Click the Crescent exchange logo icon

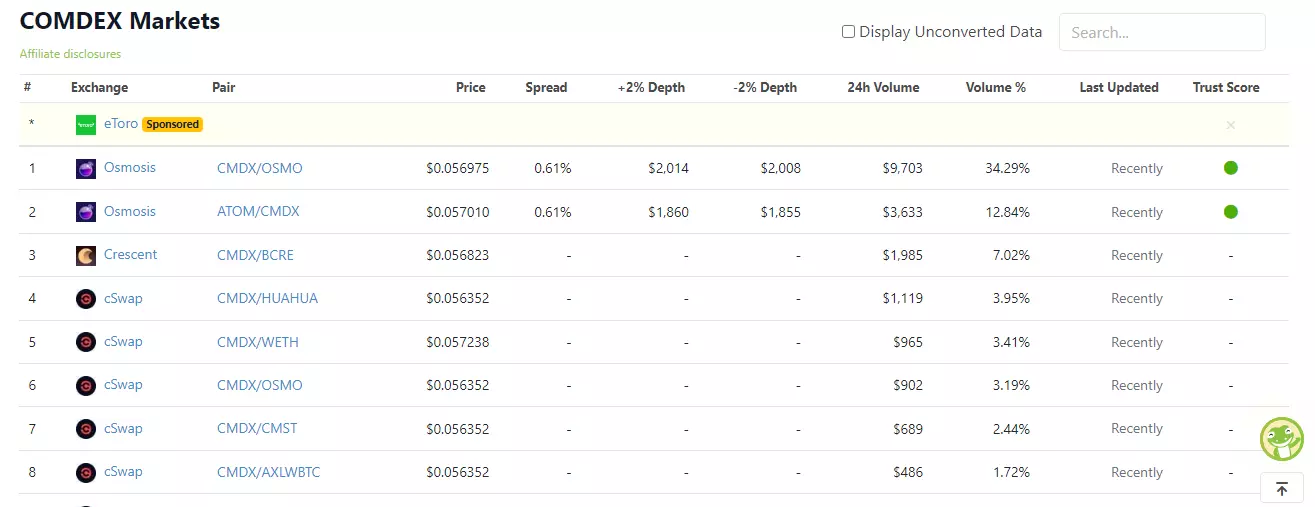[x=86, y=256]
